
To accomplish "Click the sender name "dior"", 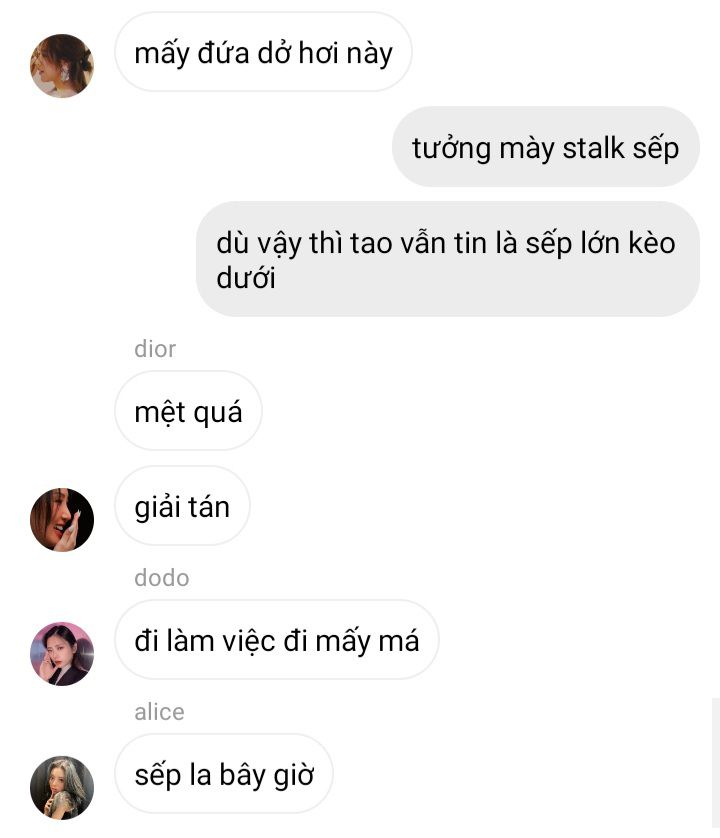I will point(155,349).
